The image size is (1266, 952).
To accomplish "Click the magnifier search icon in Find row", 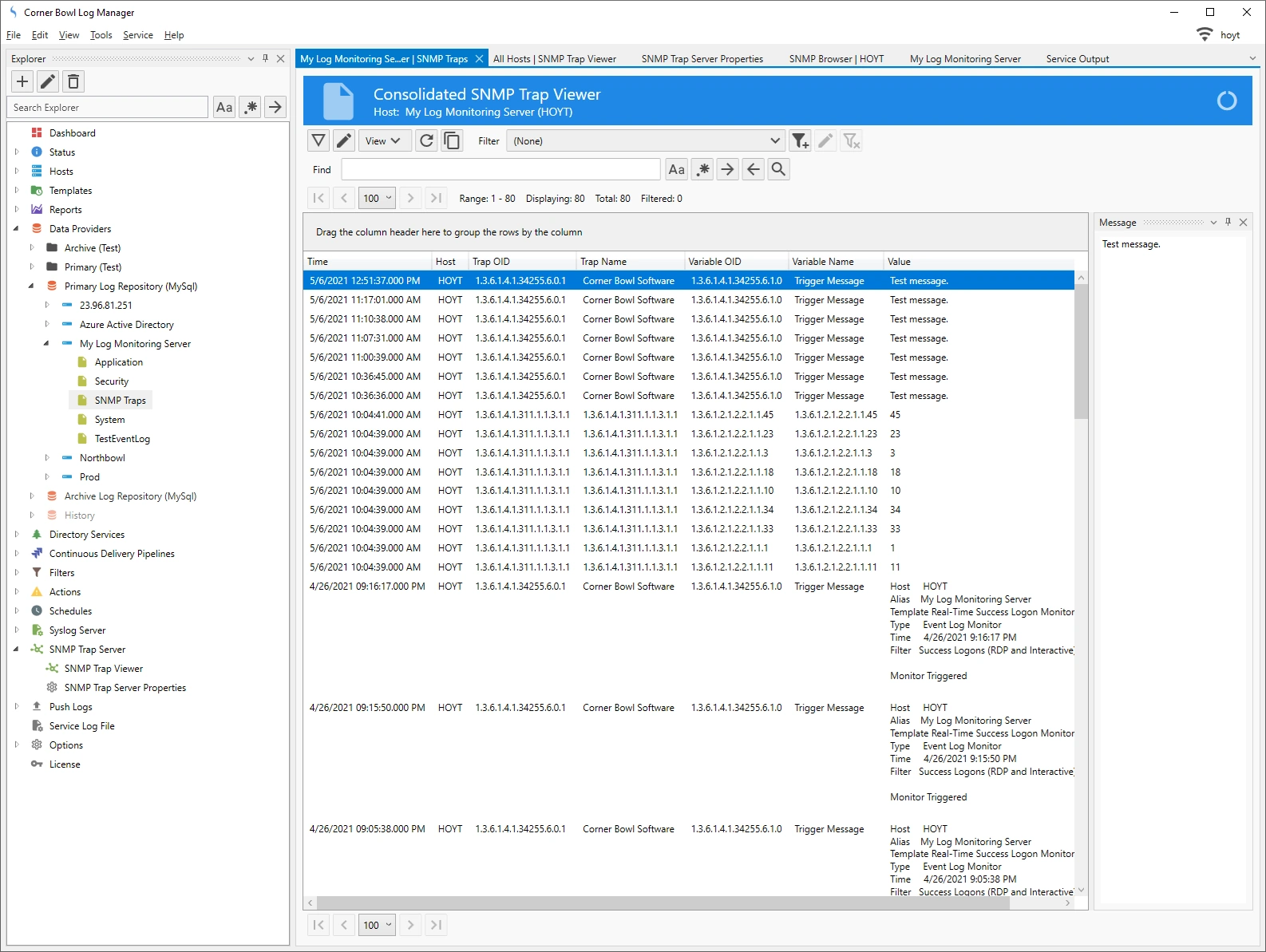I will 779,169.
